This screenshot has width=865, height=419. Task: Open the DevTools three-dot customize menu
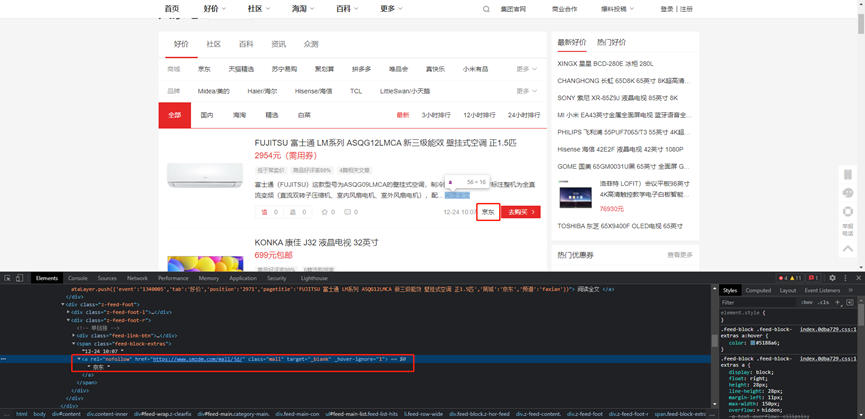(x=845, y=278)
